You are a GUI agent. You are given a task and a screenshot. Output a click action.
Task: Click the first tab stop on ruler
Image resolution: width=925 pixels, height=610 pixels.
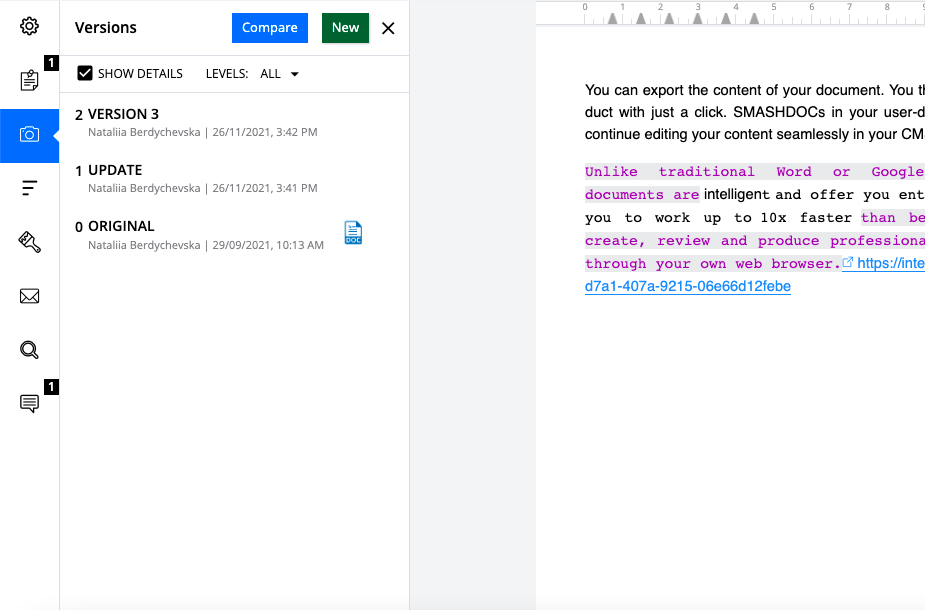coord(612,19)
